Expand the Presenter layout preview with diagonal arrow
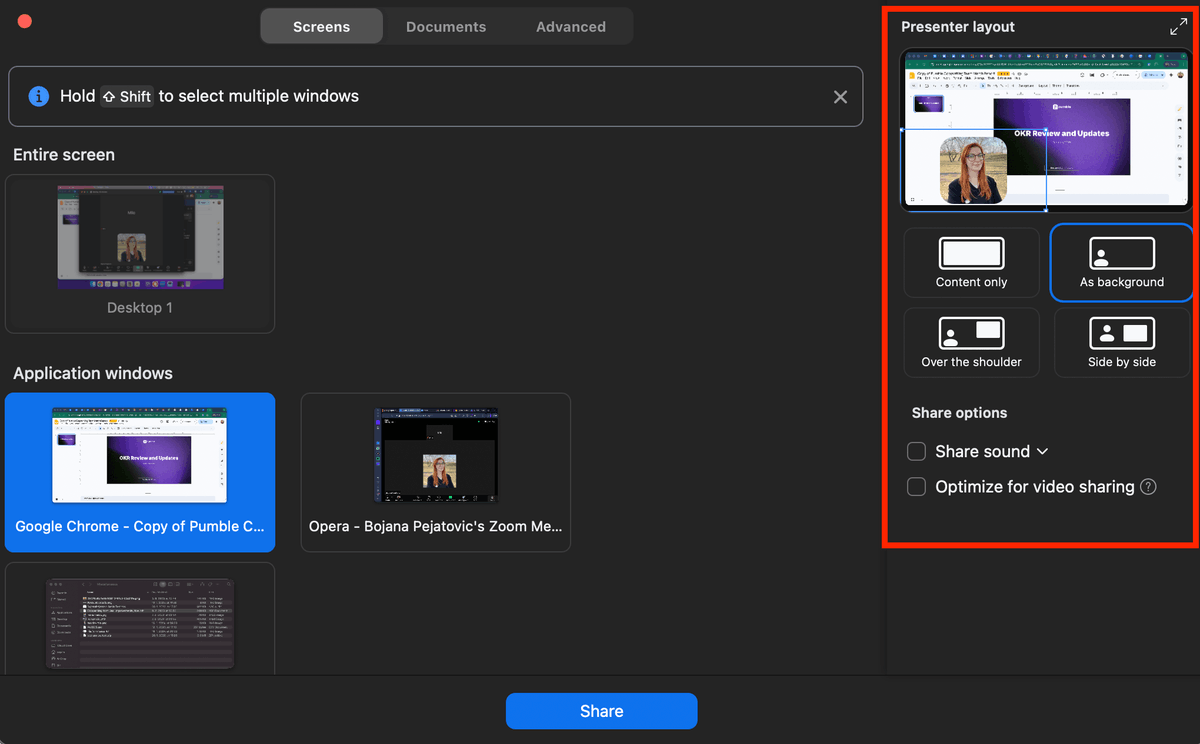1200x744 pixels. point(1178,26)
